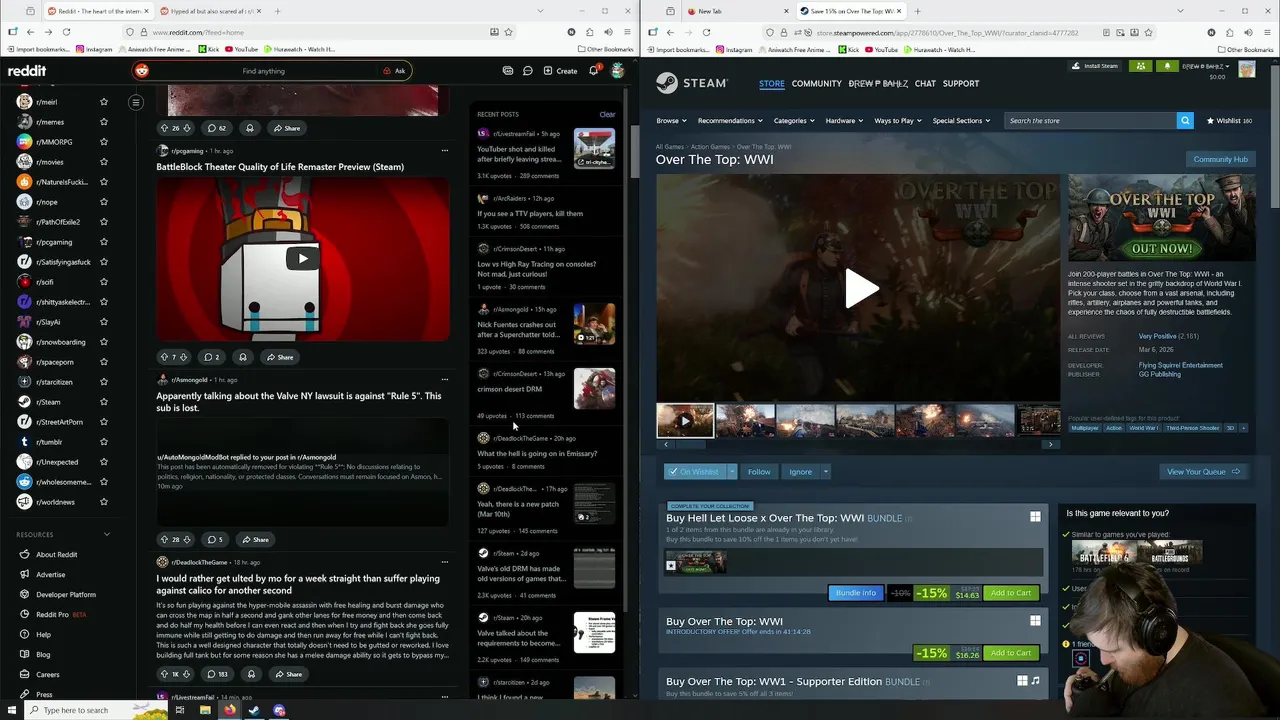1280x720 pixels.
Task: Open Community Hub button
Action: pyautogui.click(x=1220, y=159)
